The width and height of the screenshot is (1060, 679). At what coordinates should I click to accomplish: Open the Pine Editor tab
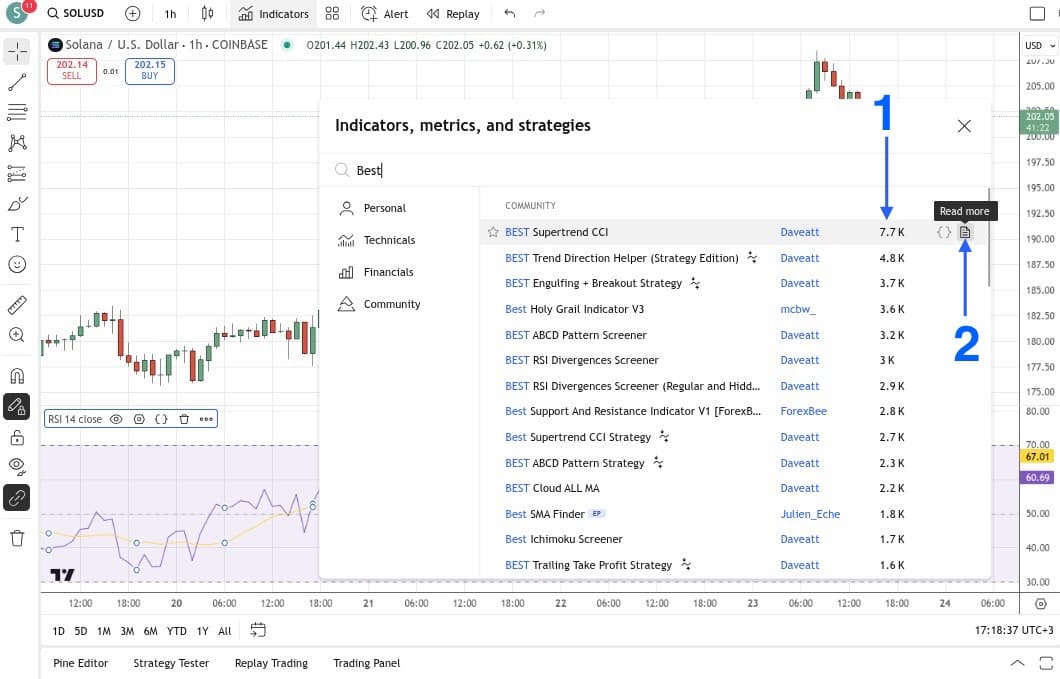(80, 663)
